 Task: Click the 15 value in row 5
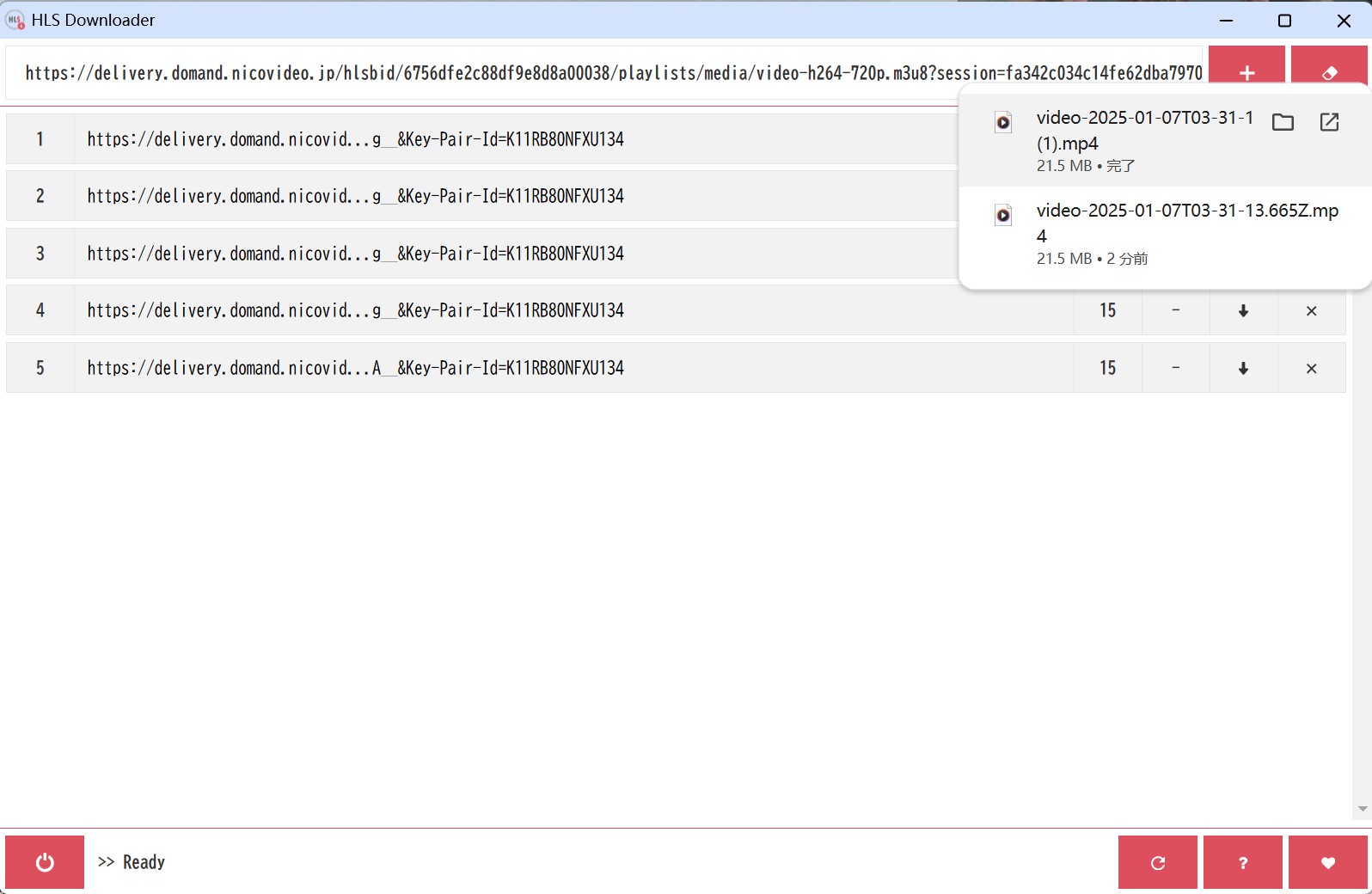[1108, 368]
